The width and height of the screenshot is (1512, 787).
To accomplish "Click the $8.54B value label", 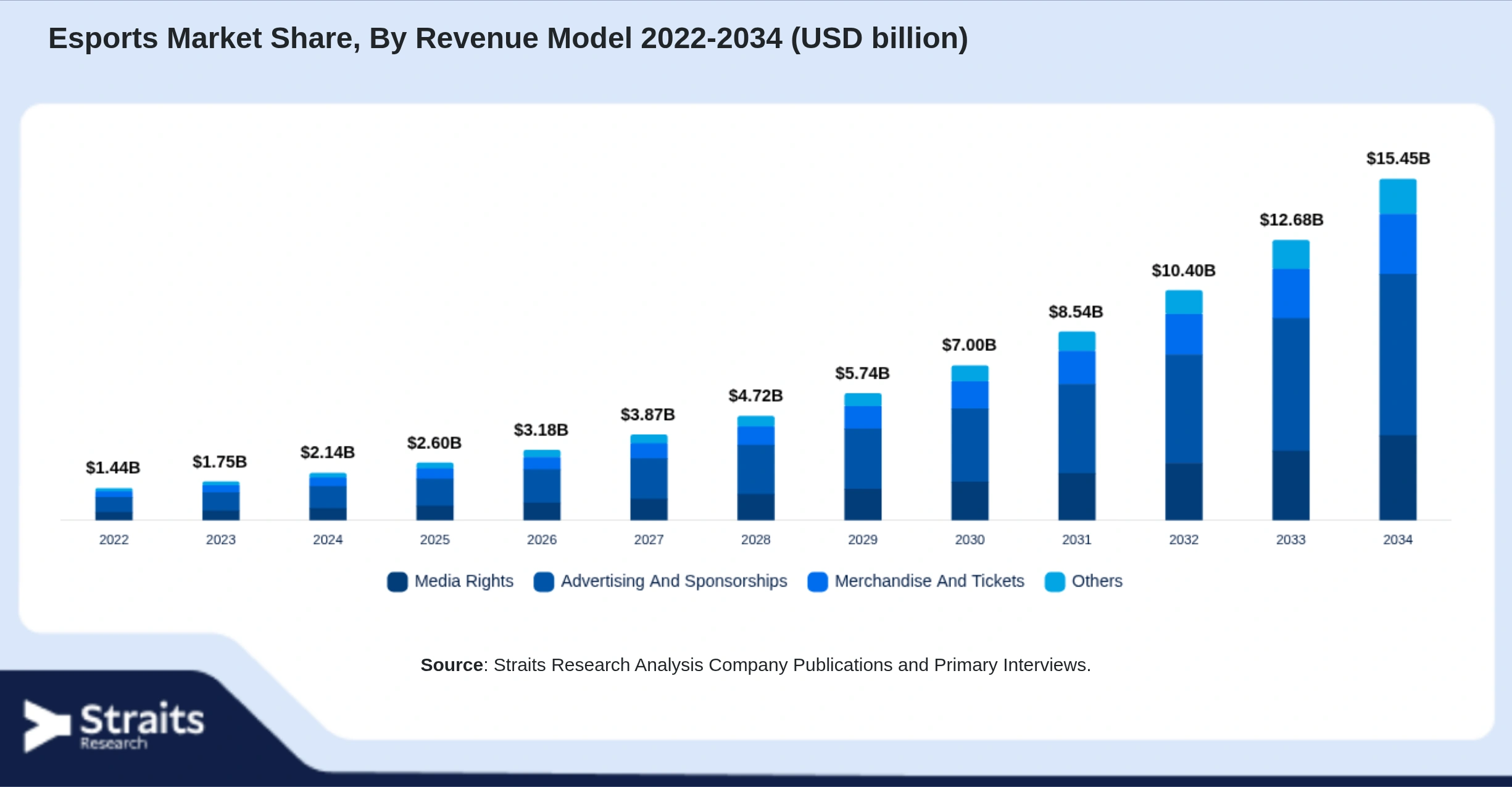I will tap(1076, 311).
